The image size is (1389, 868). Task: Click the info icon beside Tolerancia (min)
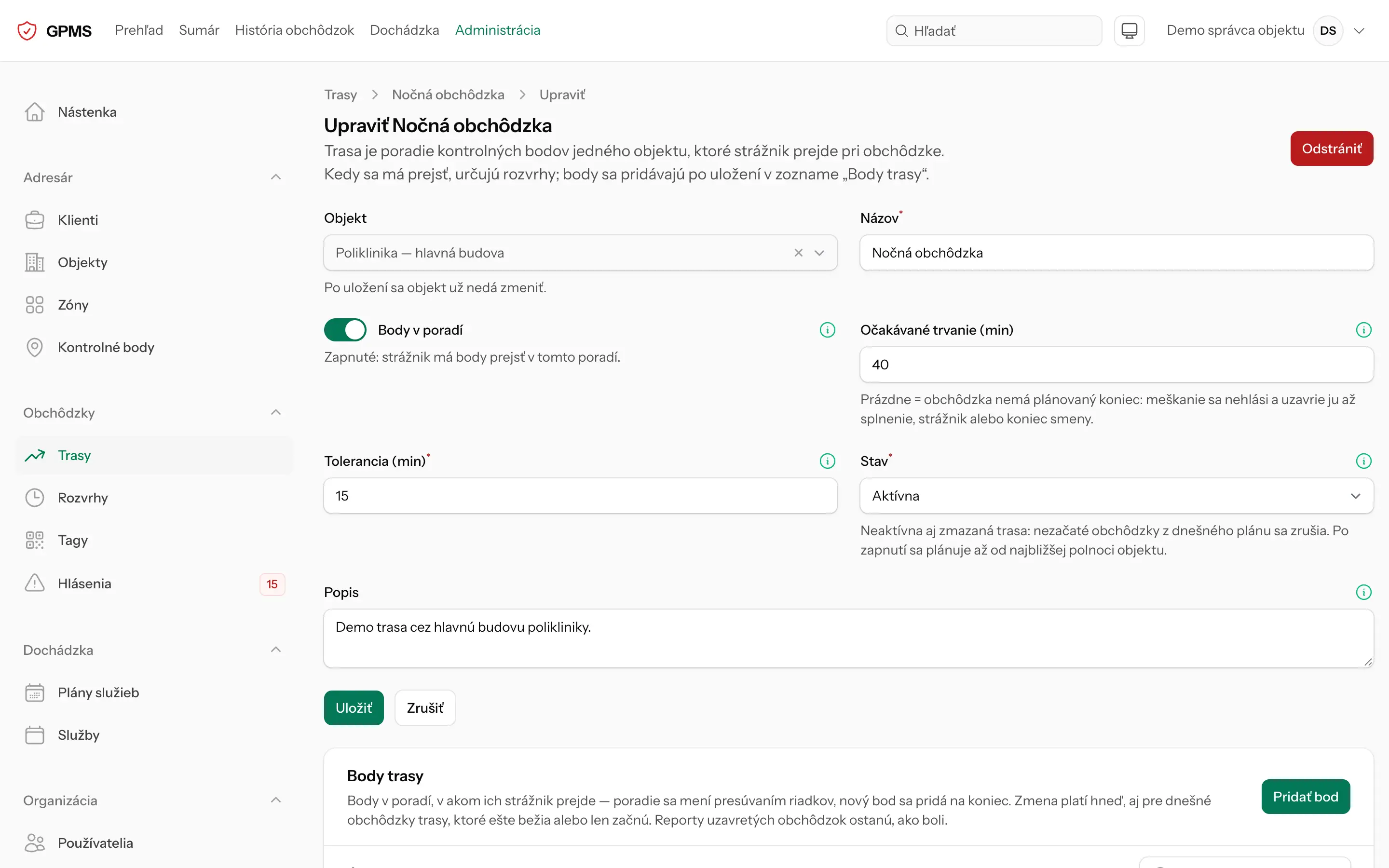827,461
